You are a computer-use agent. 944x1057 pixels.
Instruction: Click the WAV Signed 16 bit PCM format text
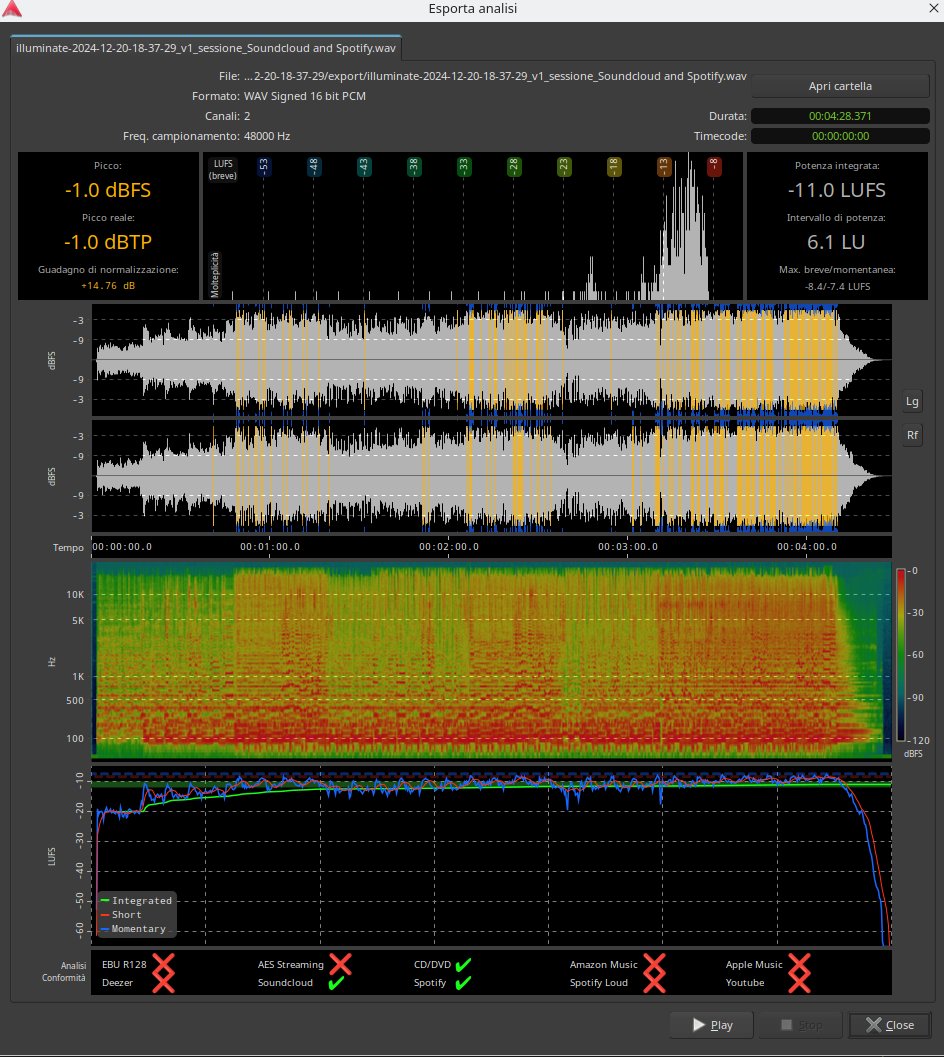[305, 96]
